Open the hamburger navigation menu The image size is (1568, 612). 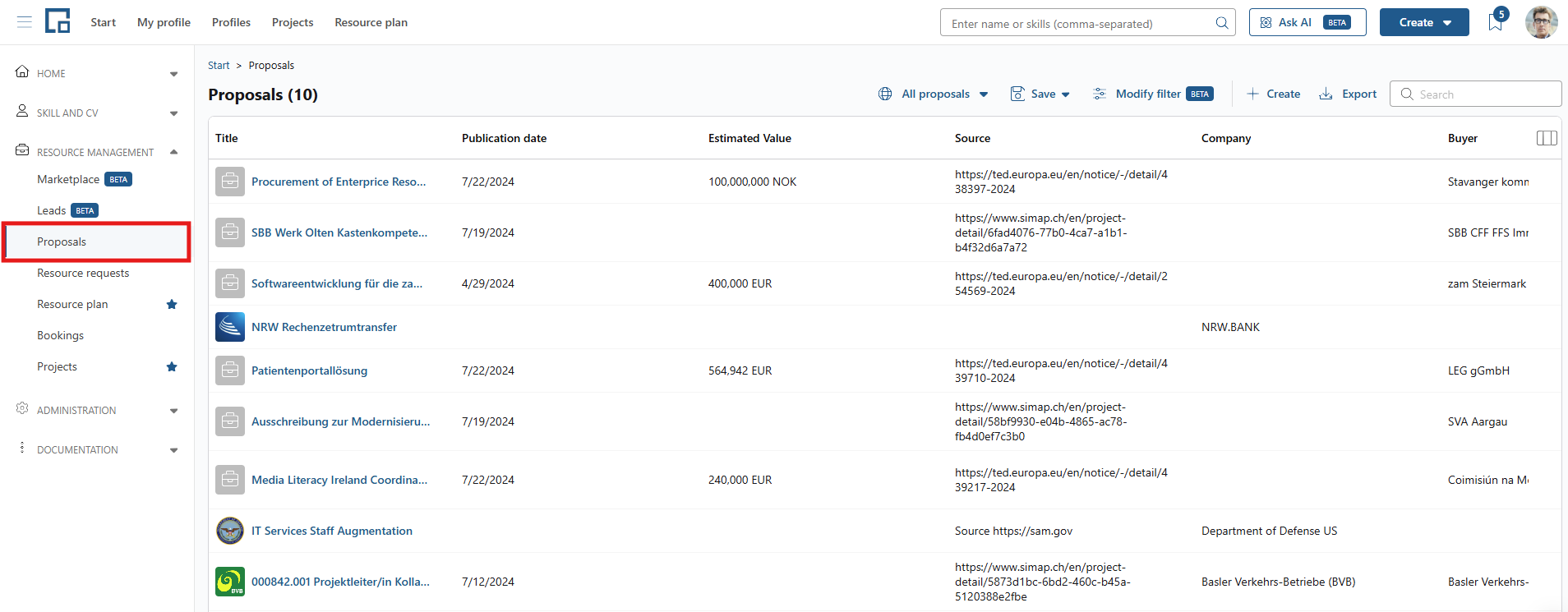[x=25, y=22]
